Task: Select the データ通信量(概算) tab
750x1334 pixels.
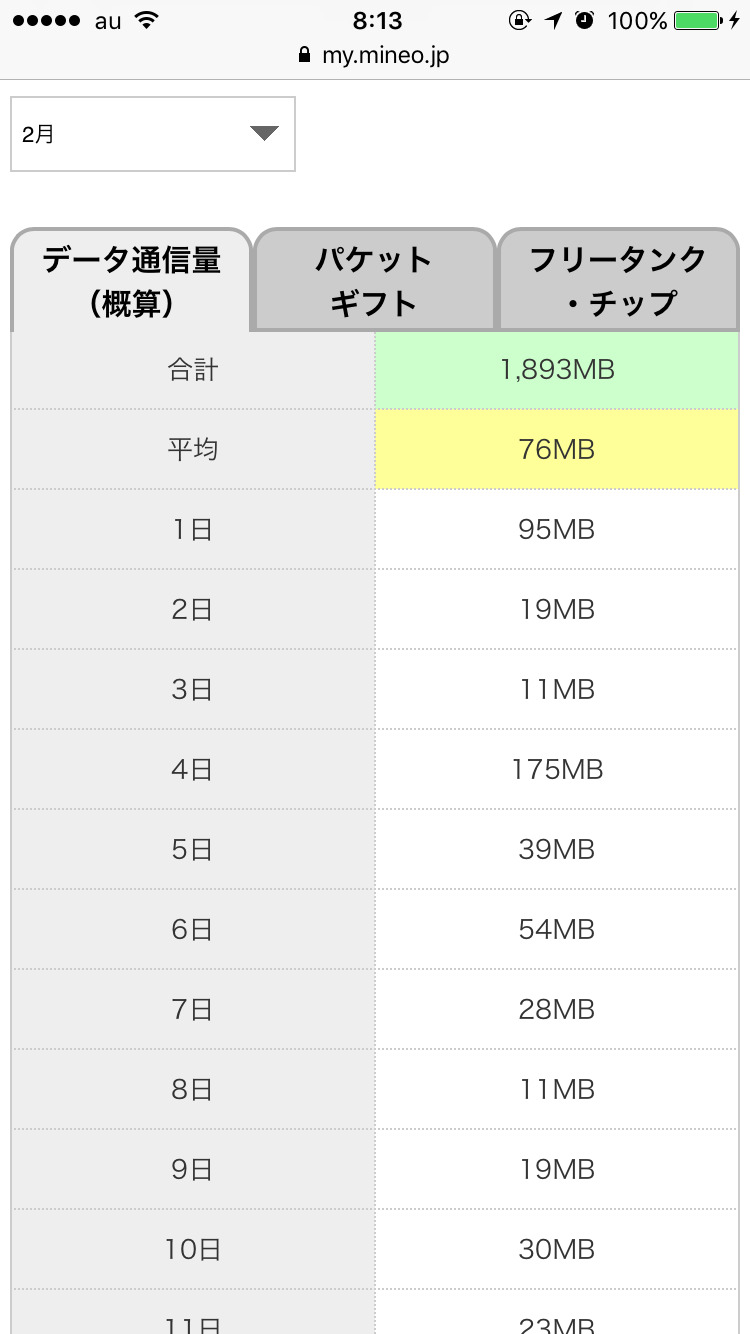Action: click(x=131, y=281)
